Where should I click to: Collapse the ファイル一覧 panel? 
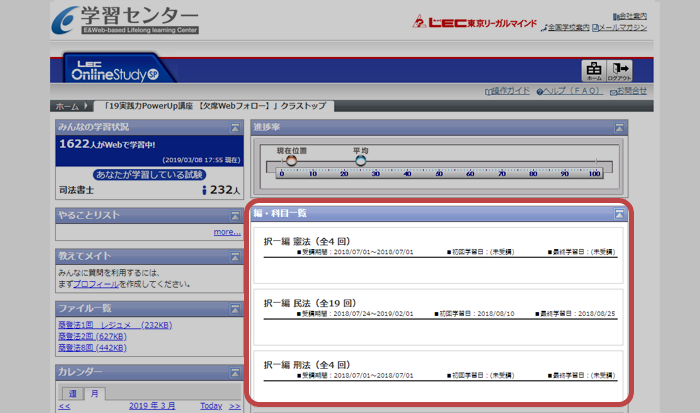(235, 309)
